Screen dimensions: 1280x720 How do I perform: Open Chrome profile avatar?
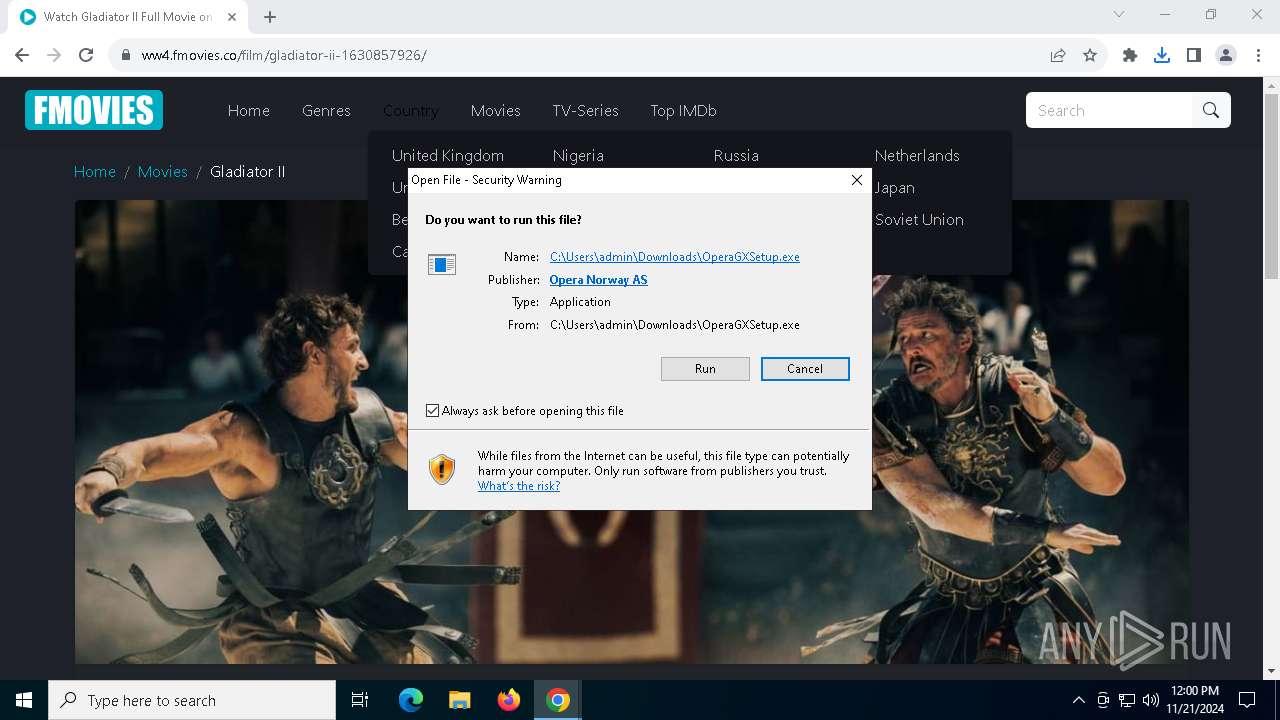pyautogui.click(x=1226, y=55)
